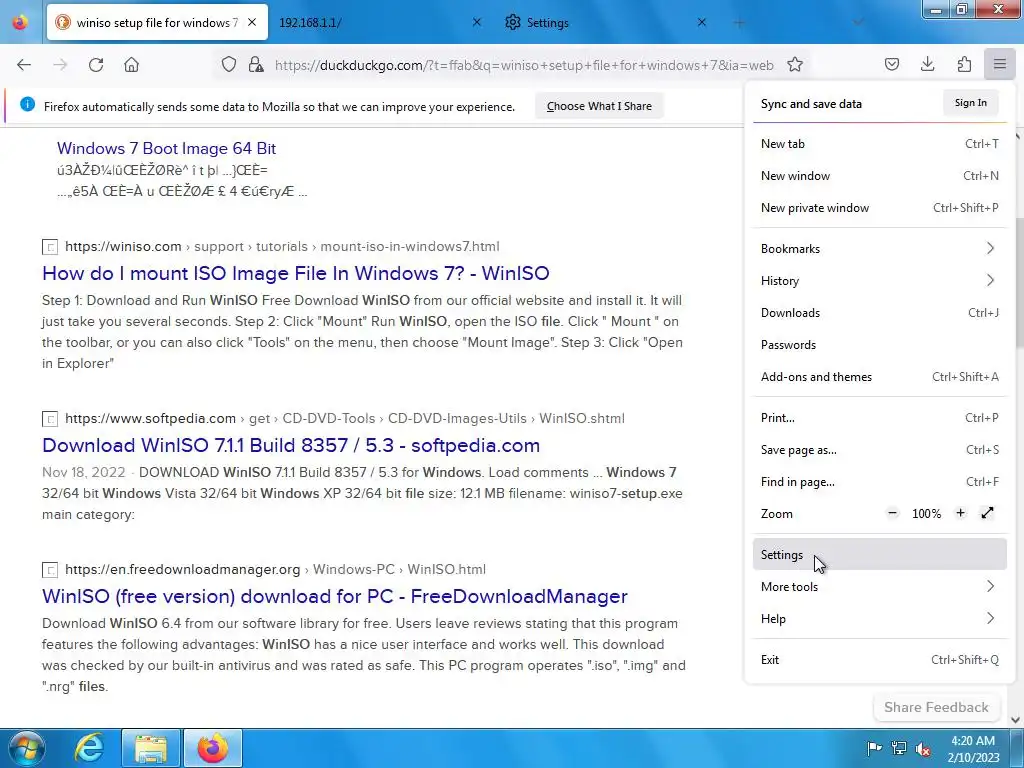Viewport: 1024px width, 768px height.
Task: Choose Exit to quit Firefox
Action: pos(879,660)
